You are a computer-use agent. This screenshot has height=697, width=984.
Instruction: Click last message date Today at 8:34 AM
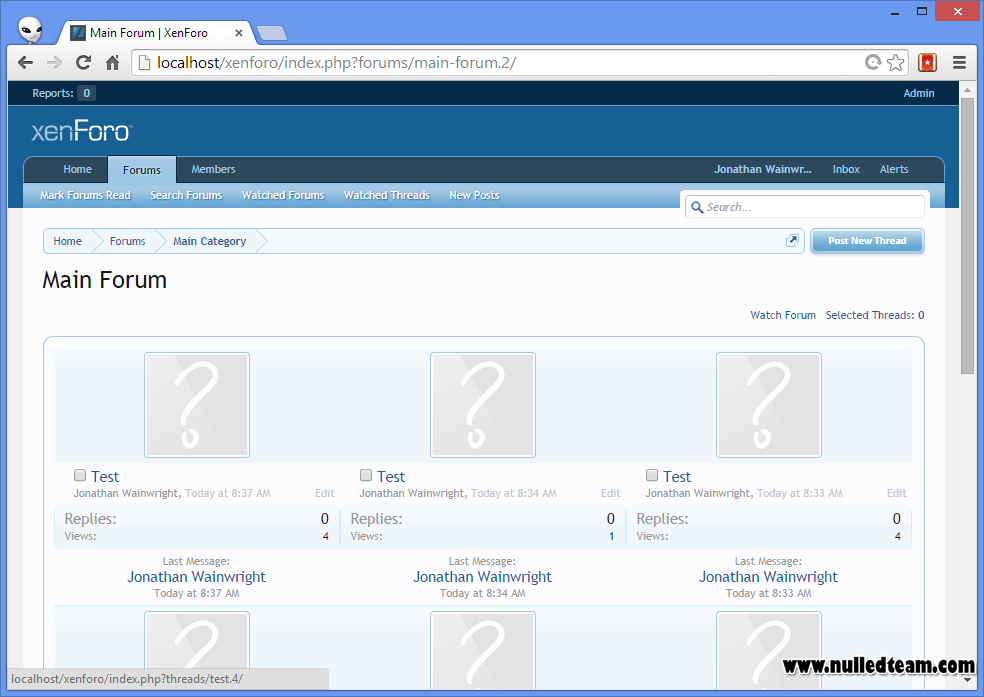[x=483, y=593]
